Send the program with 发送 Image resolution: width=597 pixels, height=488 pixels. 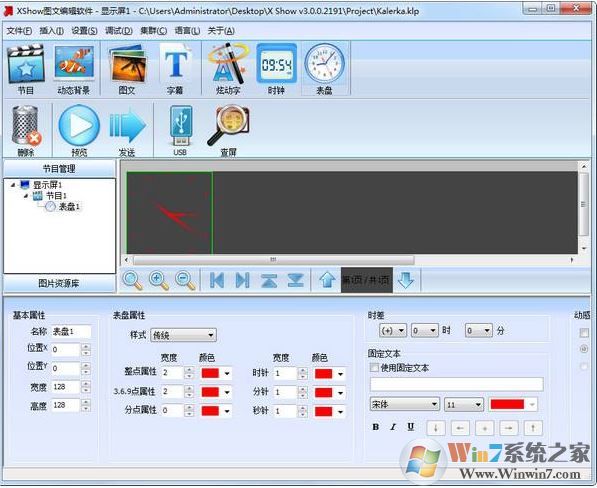click(x=127, y=131)
